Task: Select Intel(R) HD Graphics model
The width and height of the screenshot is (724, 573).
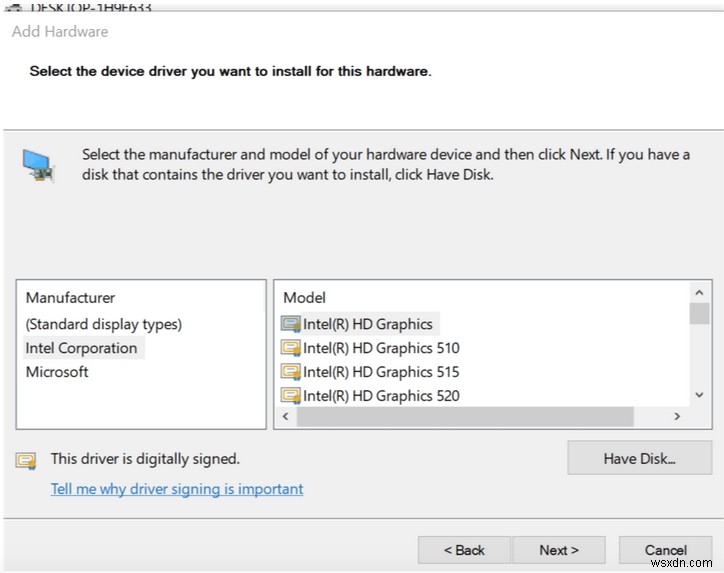Action: click(x=368, y=324)
